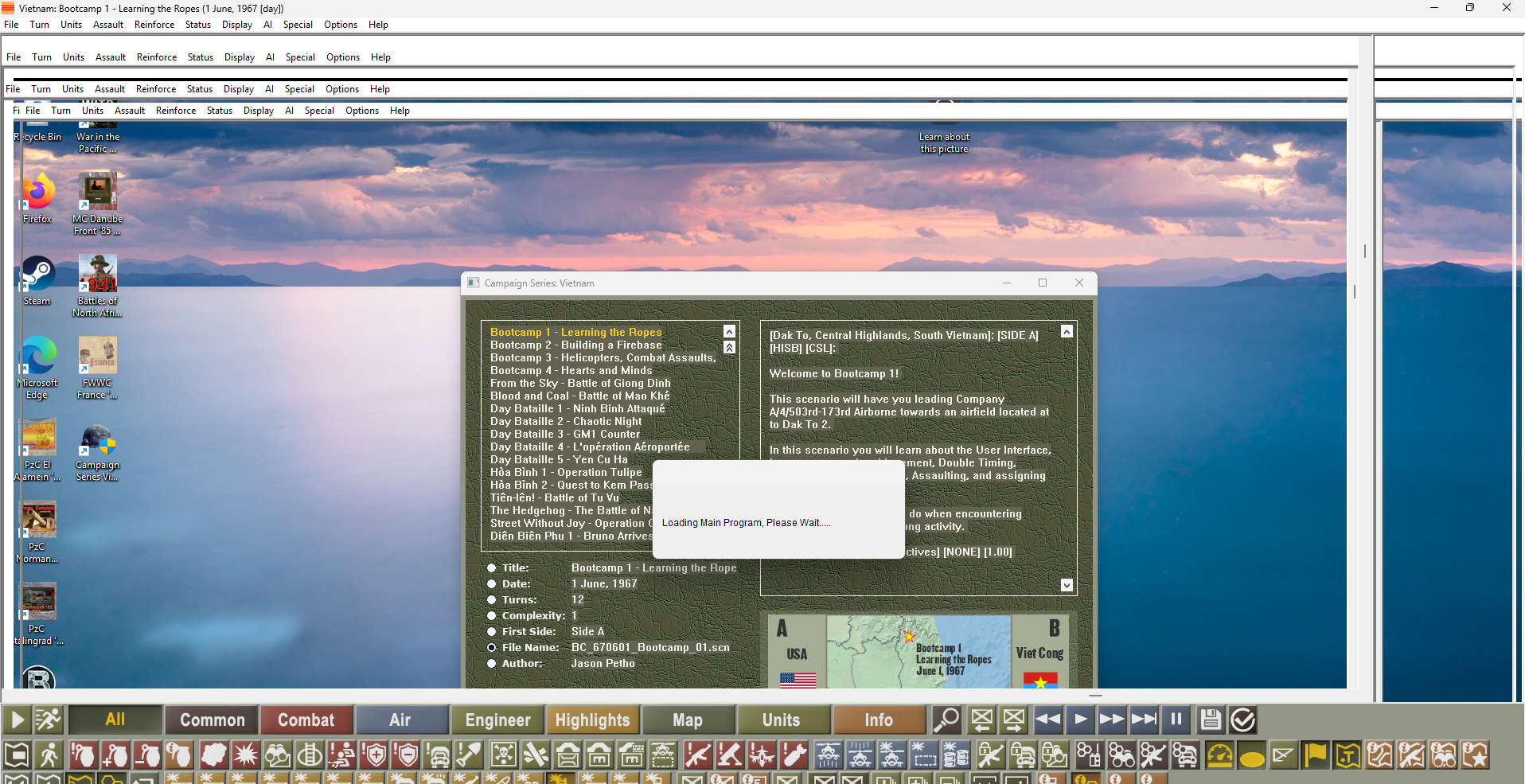Click the info binoculars icon

pos(1443,755)
